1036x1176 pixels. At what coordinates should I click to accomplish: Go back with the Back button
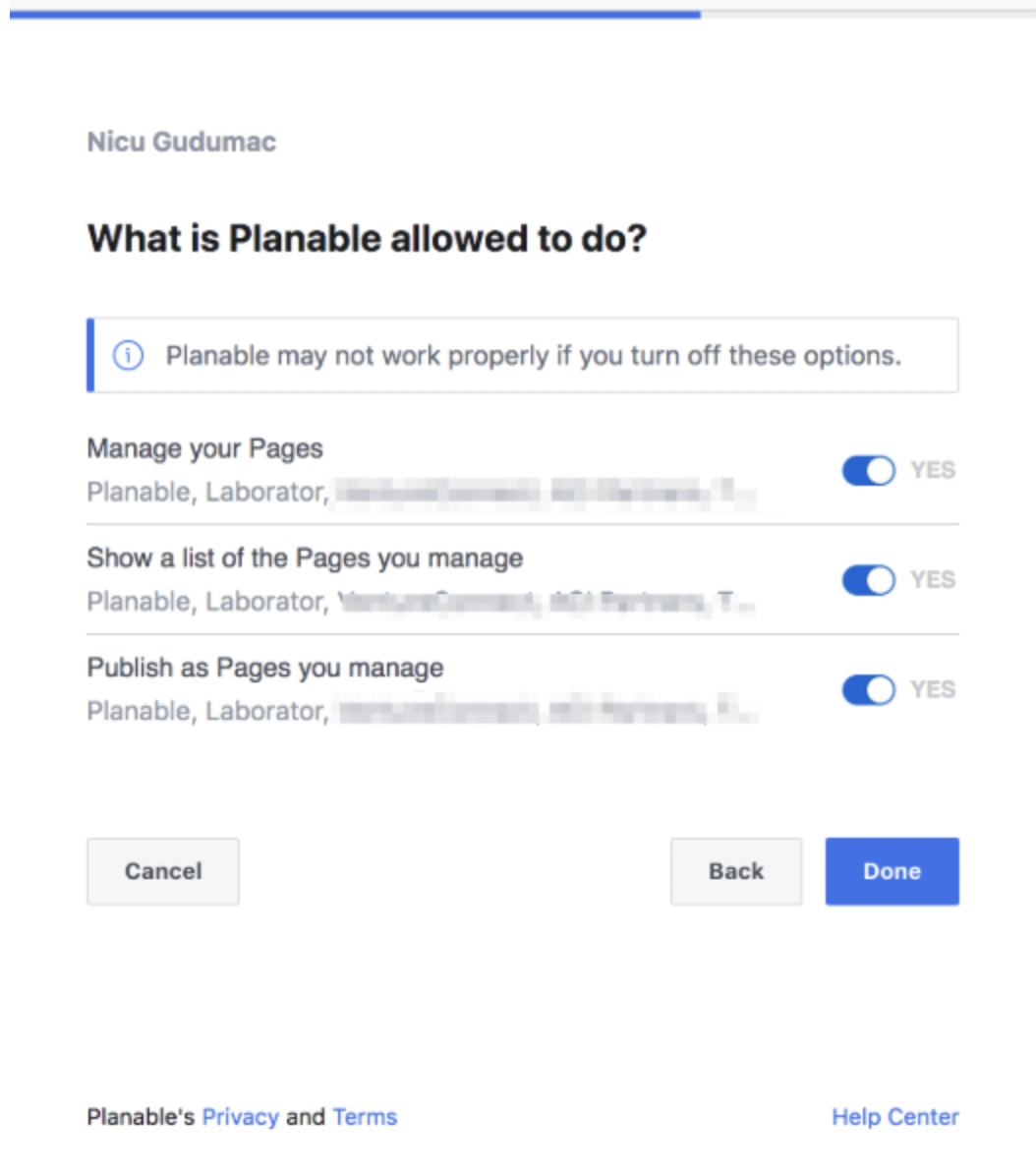click(x=735, y=871)
